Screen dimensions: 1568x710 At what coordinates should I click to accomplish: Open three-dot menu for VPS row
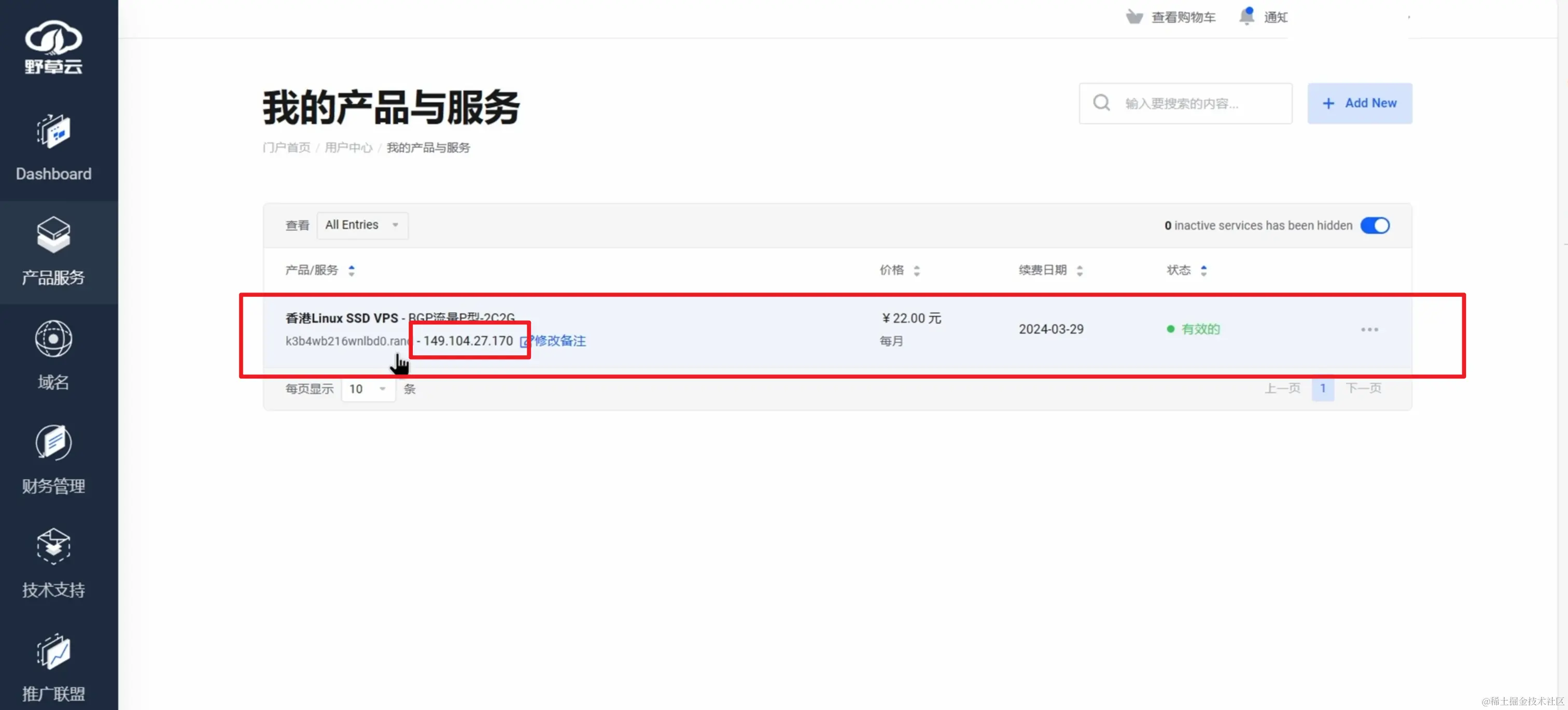[x=1369, y=329]
